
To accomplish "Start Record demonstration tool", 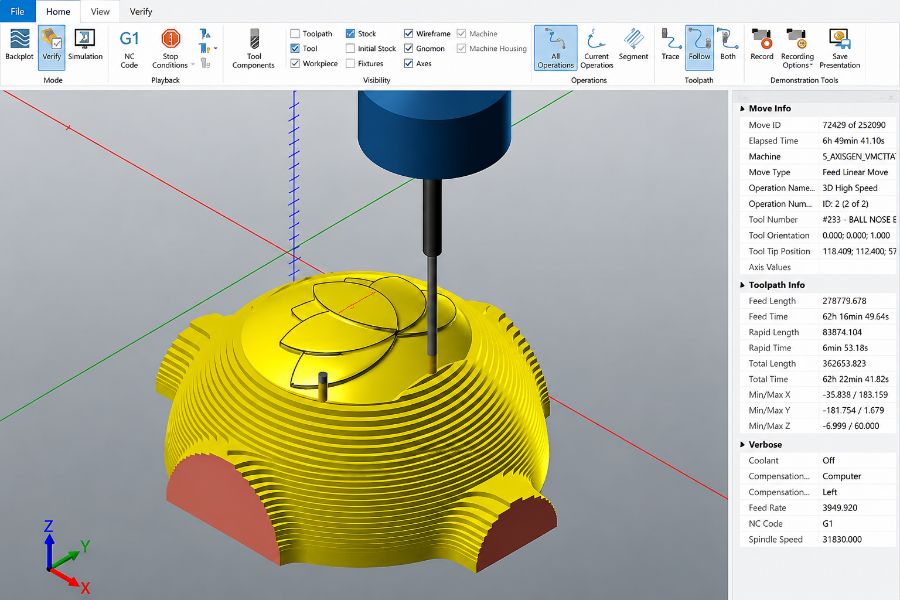I will [x=762, y=45].
